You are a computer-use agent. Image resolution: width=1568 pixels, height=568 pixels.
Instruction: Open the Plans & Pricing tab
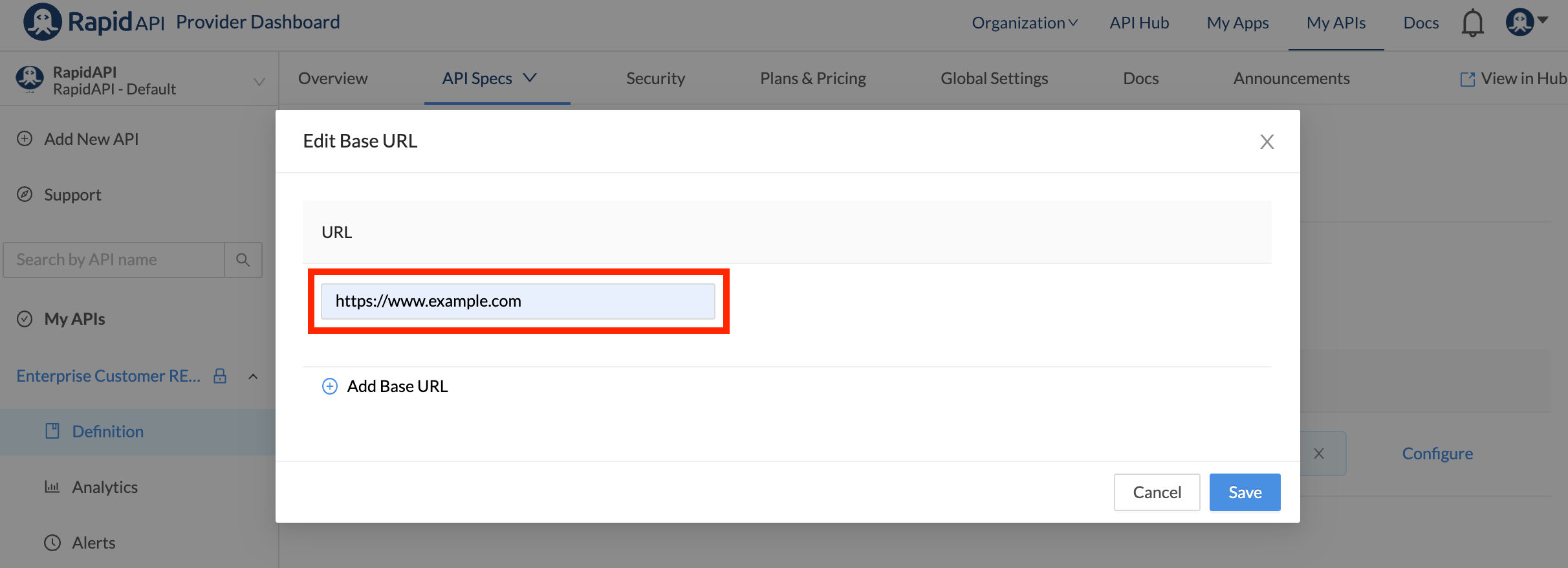pyautogui.click(x=813, y=78)
